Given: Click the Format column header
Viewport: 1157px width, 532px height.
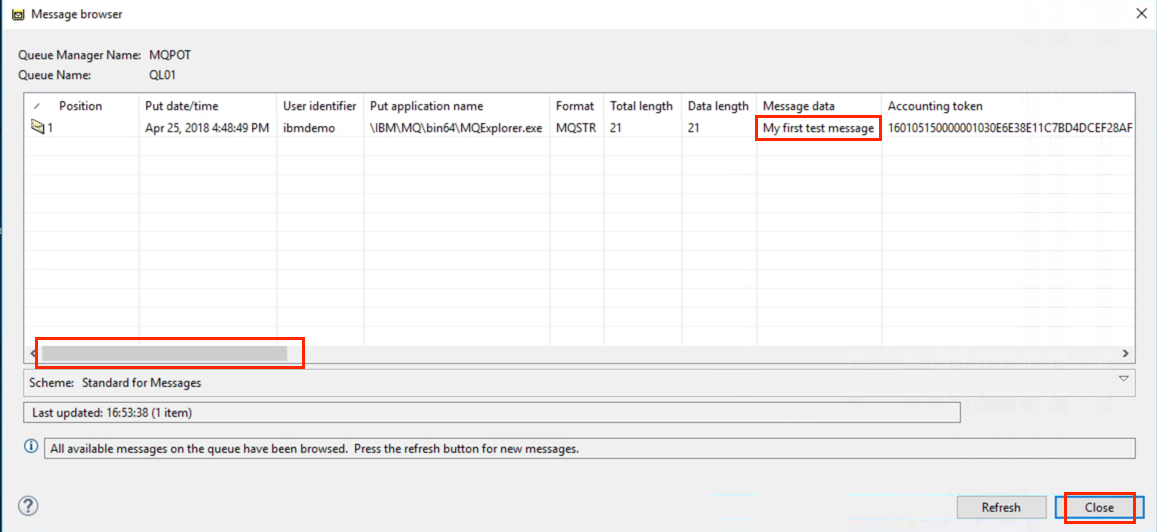Looking at the screenshot, I should 575,106.
